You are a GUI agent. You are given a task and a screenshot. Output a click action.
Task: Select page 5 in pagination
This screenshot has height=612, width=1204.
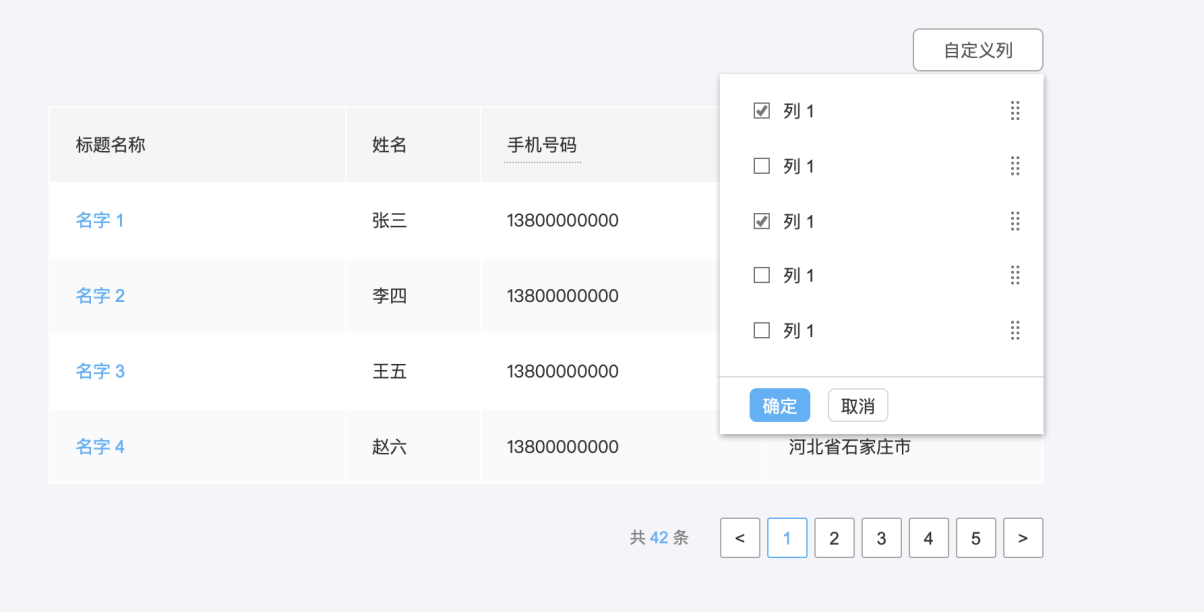[975, 538]
